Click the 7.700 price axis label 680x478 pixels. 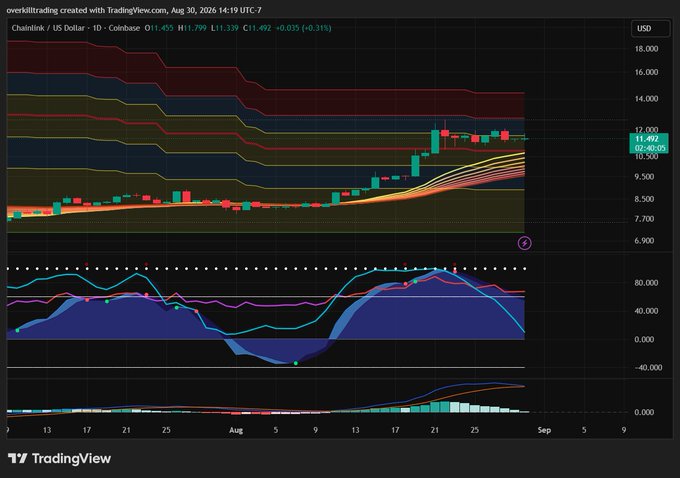point(644,219)
